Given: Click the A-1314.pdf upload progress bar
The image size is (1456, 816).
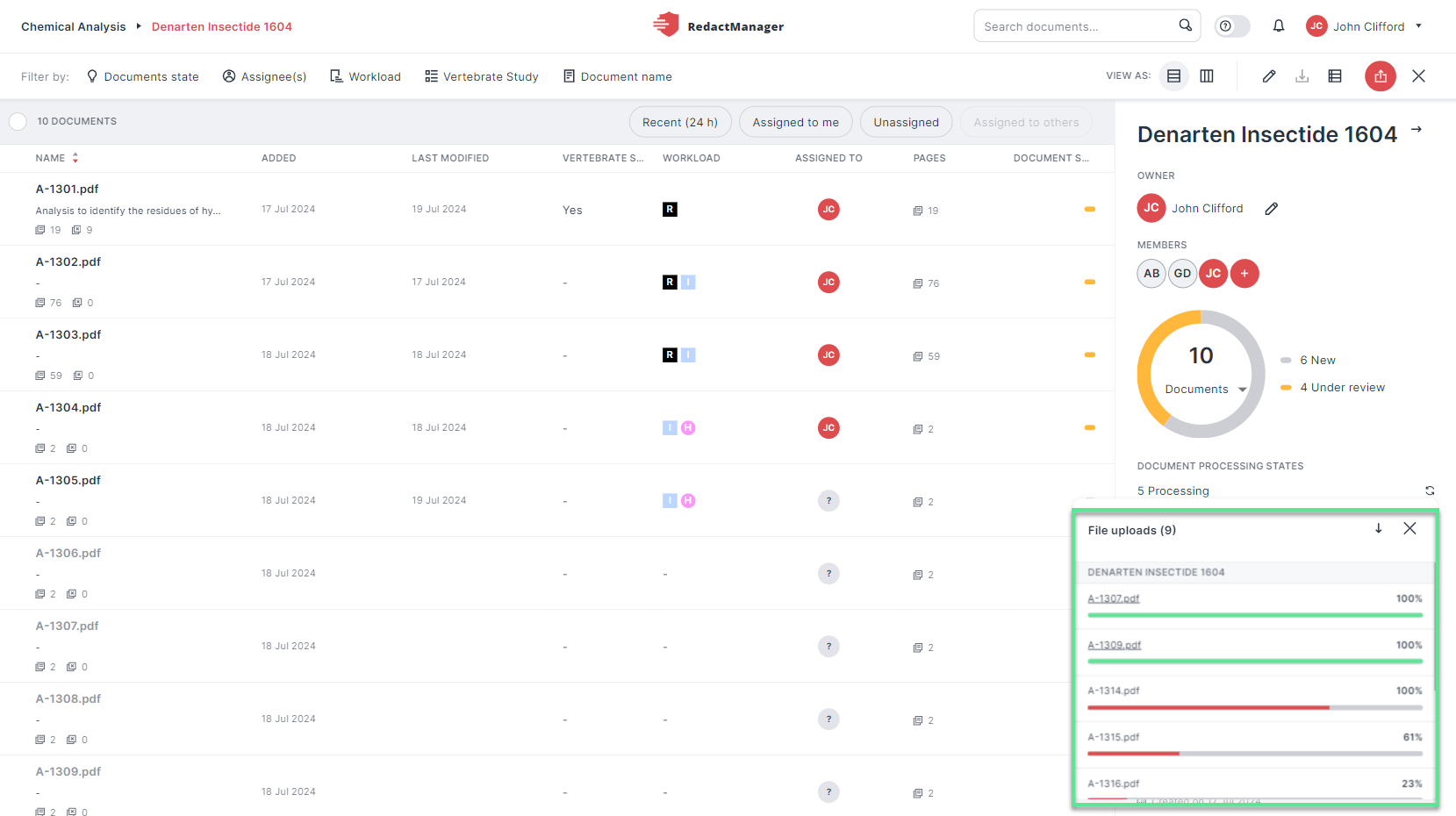Looking at the screenshot, I should [1255, 707].
